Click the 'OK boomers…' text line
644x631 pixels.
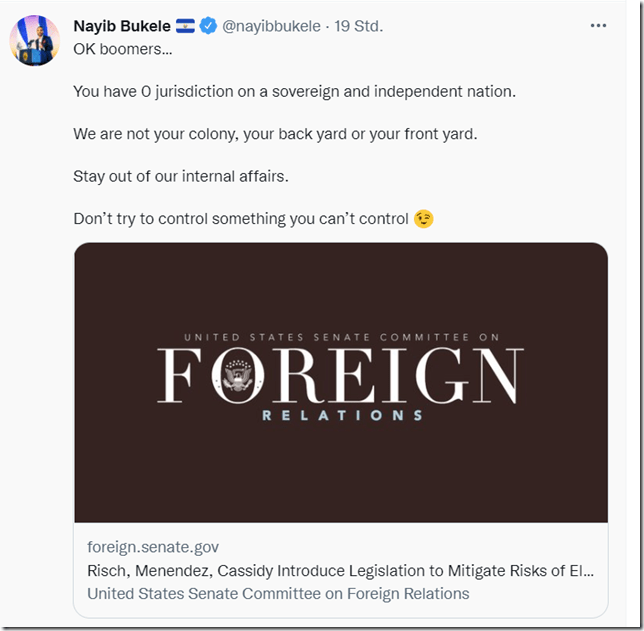coord(113,48)
